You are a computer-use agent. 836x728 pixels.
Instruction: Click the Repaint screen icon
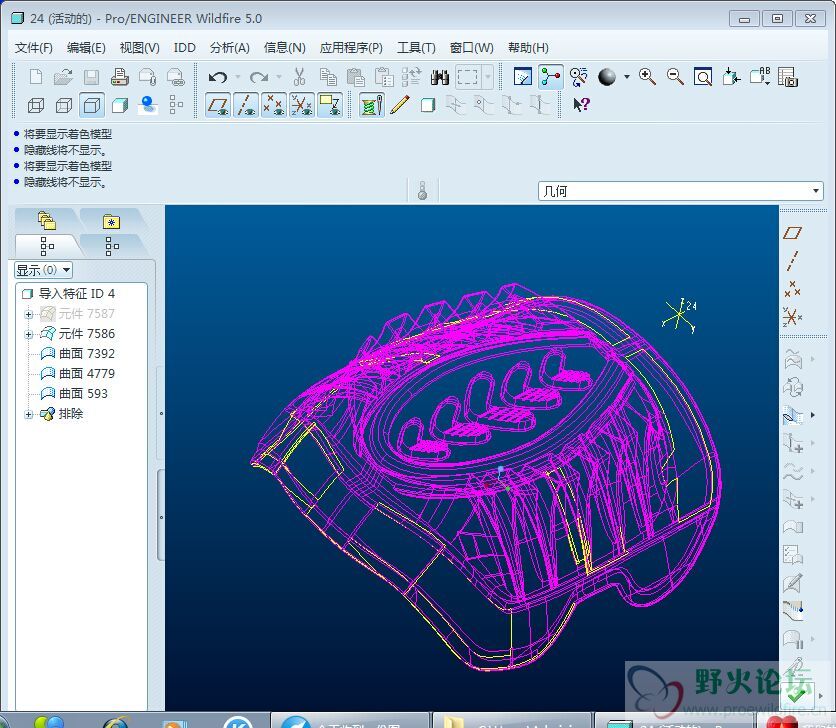coord(522,77)
